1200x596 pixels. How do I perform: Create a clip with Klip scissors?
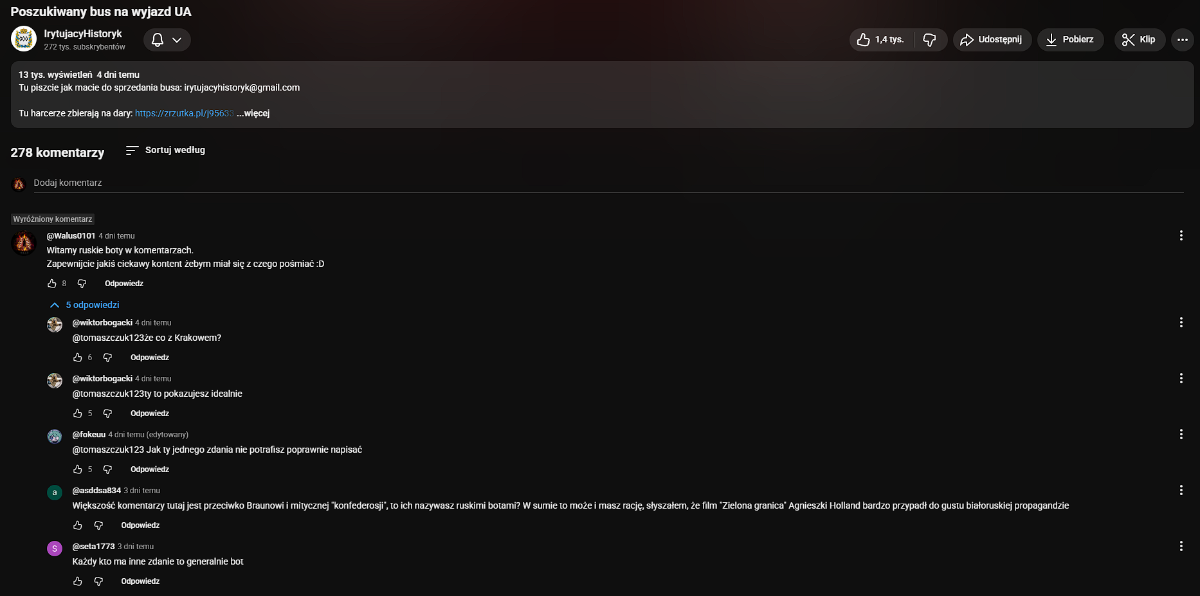coord(1138,40)
